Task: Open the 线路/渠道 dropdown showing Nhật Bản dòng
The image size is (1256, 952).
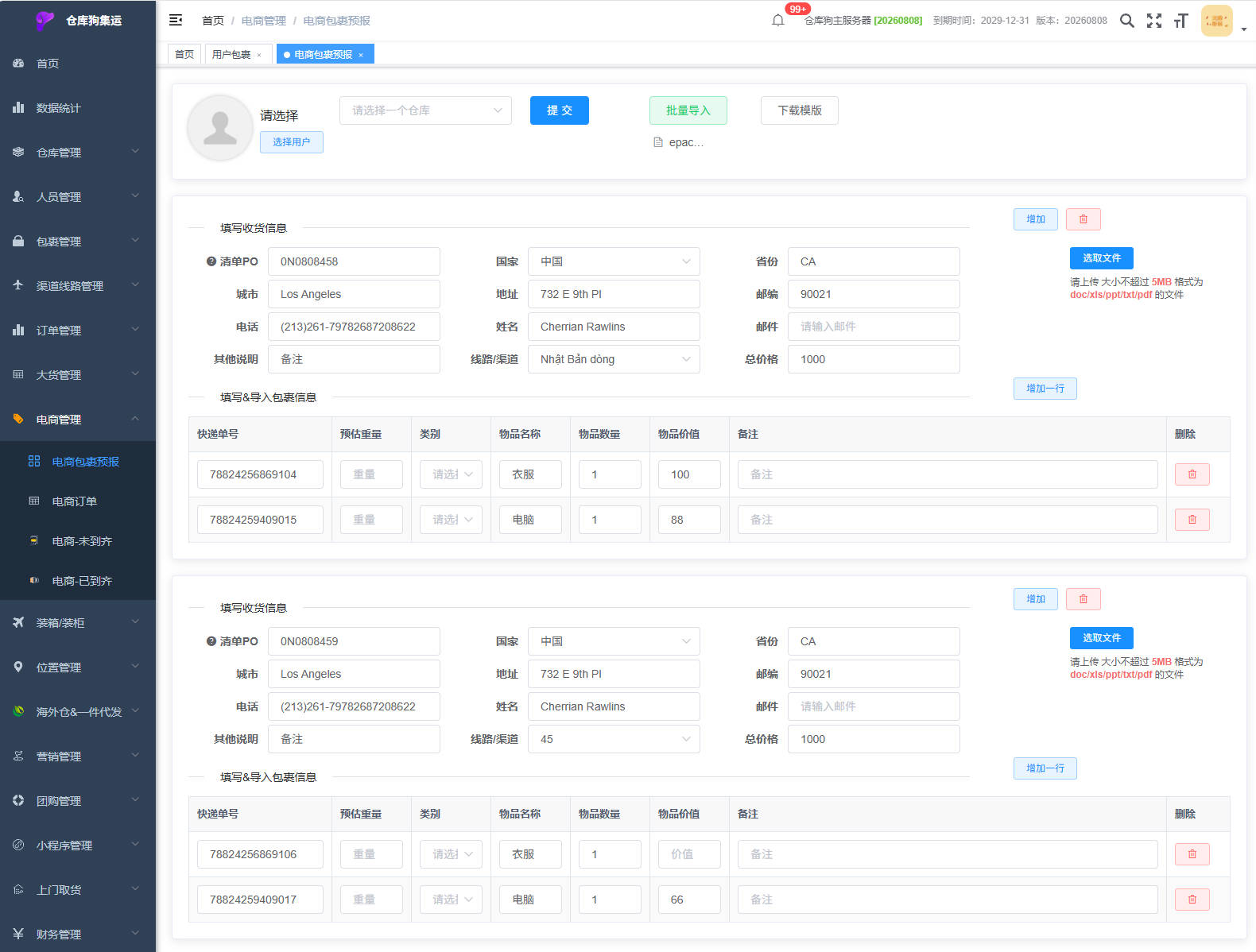Action: 614,359
